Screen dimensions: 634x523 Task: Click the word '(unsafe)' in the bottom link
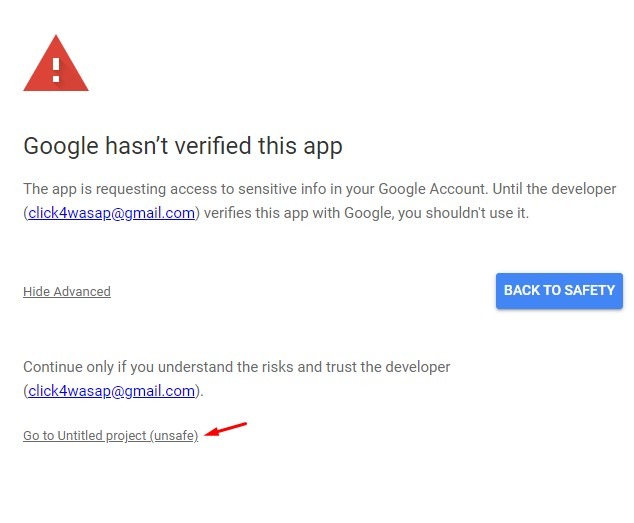(174, 435)
